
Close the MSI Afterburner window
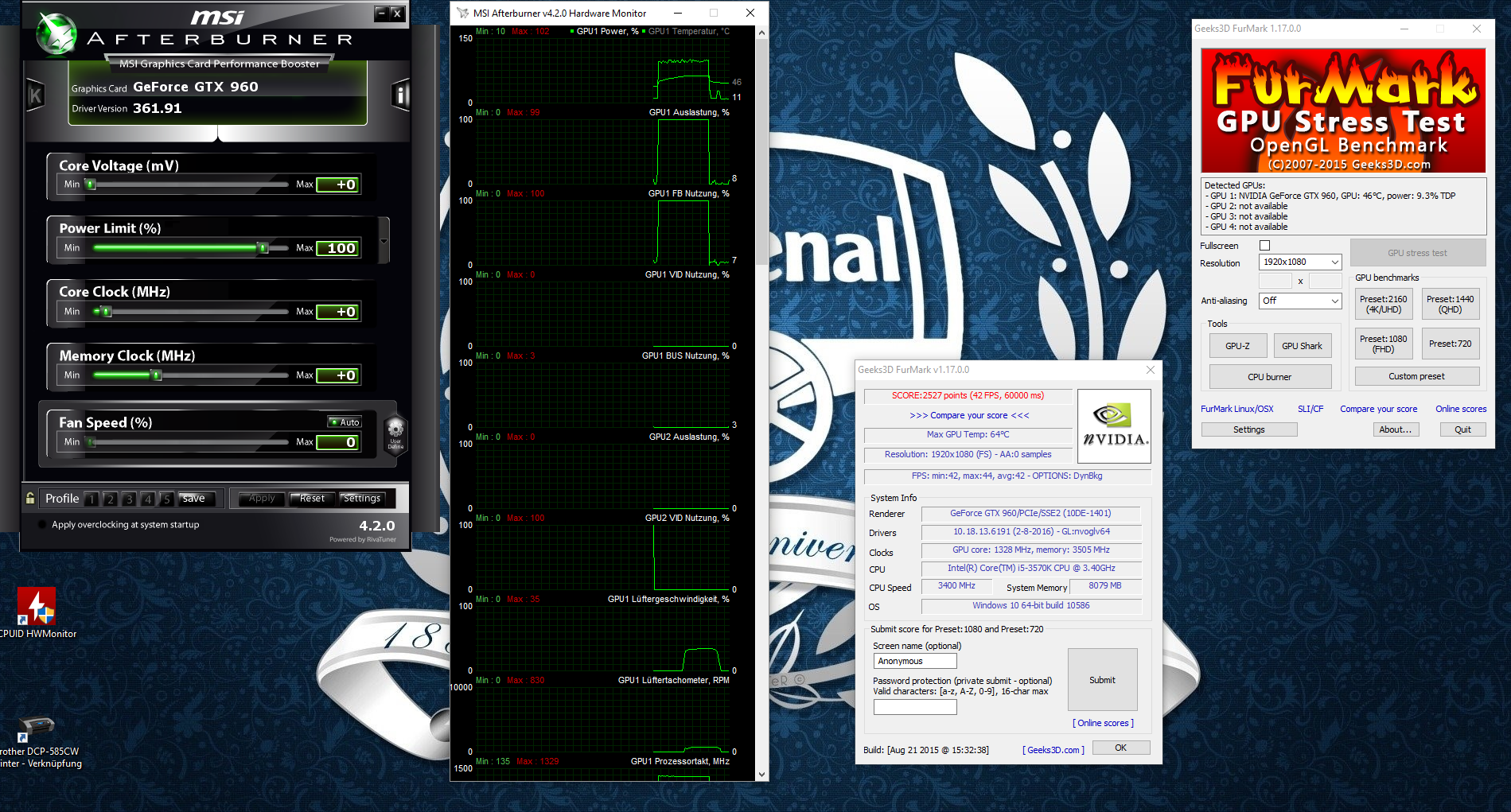pos(397,14)
